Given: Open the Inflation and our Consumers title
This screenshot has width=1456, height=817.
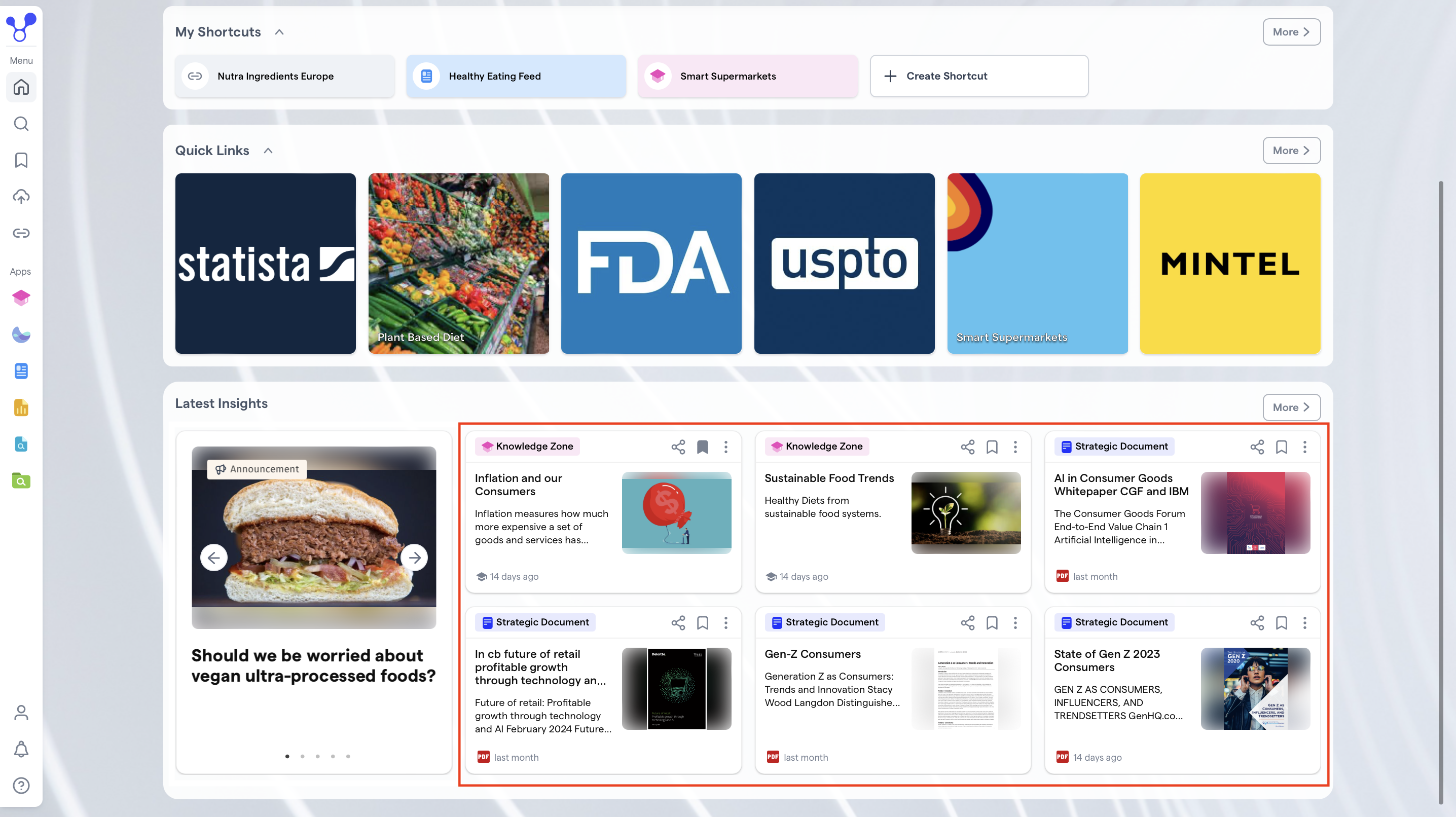Looking at the screenshot, I should tap(518, 485).
